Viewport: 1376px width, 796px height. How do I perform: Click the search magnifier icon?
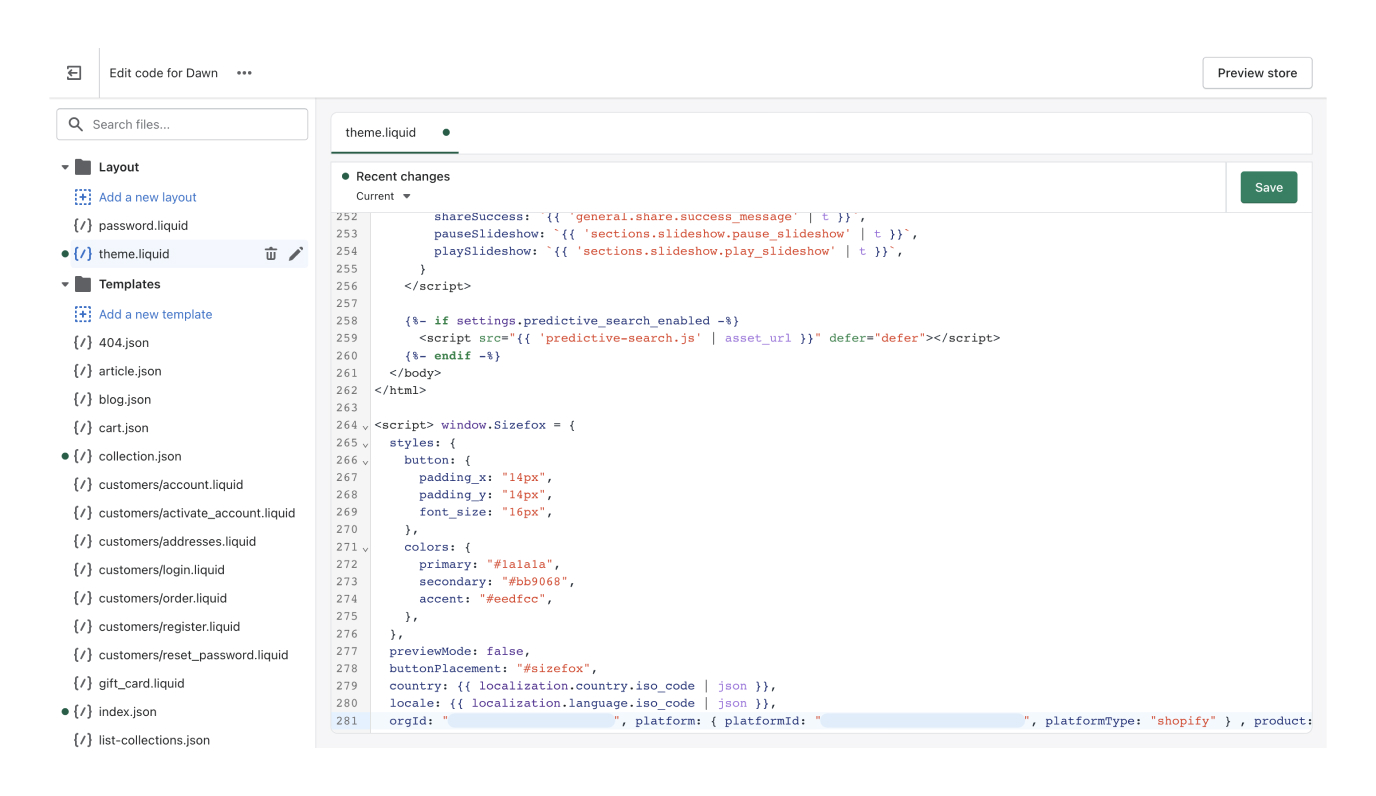(x=75, y=124)
